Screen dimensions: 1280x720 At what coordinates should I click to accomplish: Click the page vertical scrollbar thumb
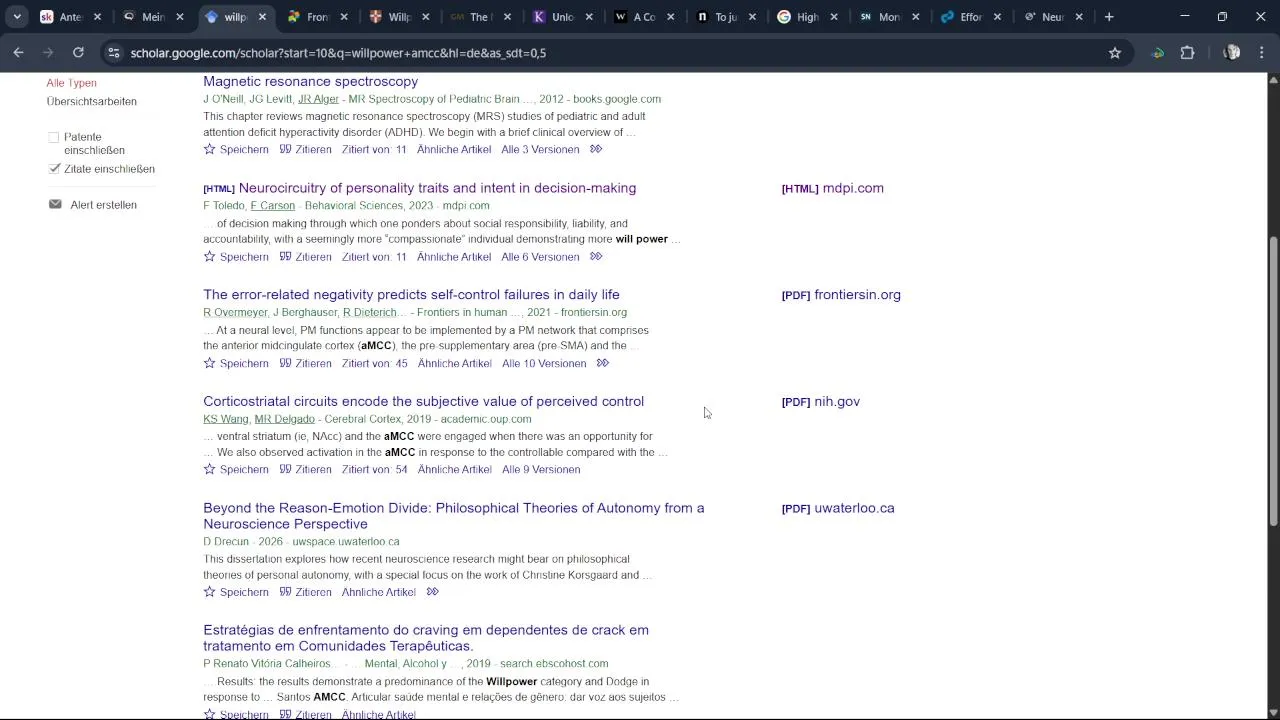tap(1273, 380)
